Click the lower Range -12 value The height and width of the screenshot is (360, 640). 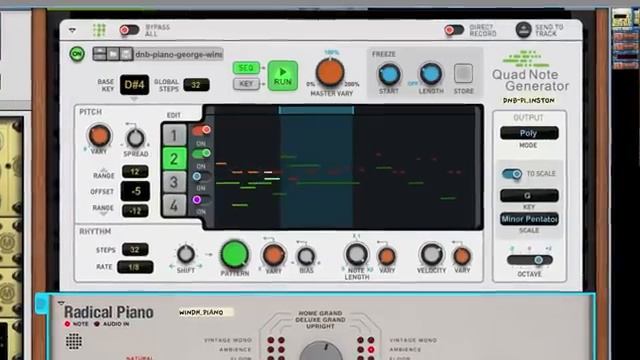135,211
